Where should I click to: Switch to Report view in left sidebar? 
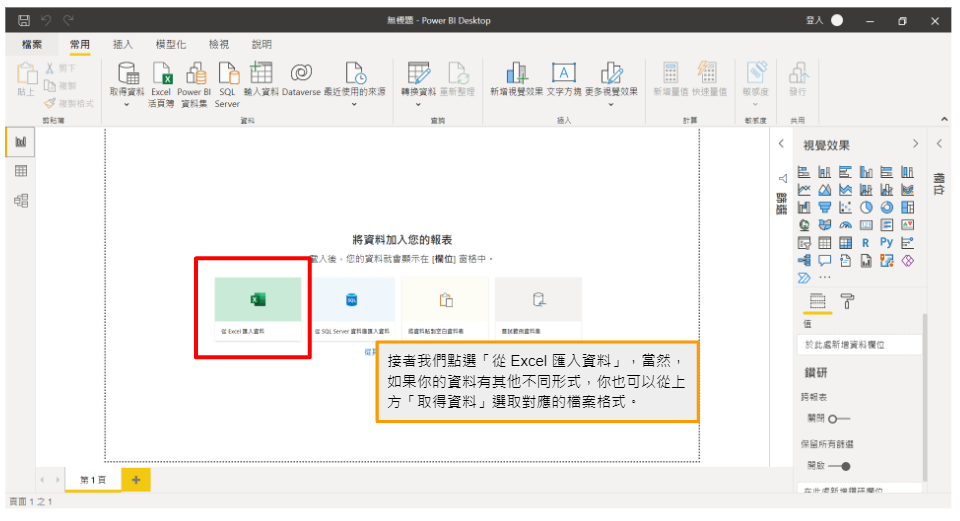(x=21, y=142)
